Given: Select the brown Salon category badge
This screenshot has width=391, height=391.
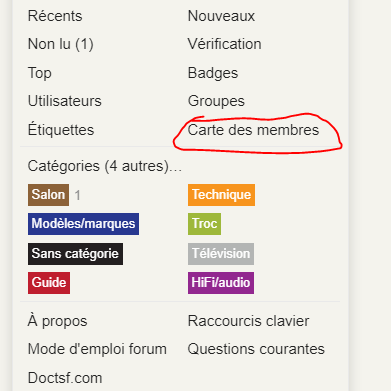Looking at the screenshot, I should coord(48,195).
